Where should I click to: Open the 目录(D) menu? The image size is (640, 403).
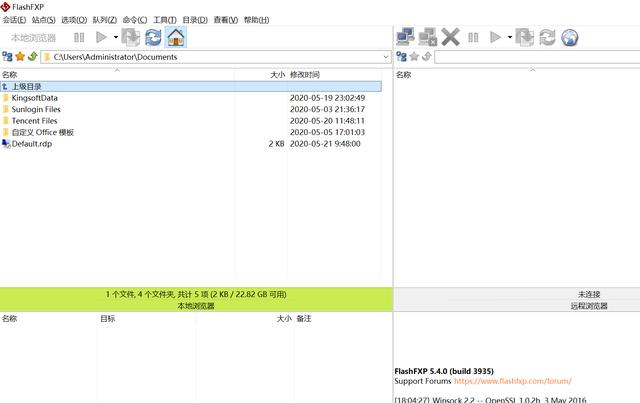(195, 20)
